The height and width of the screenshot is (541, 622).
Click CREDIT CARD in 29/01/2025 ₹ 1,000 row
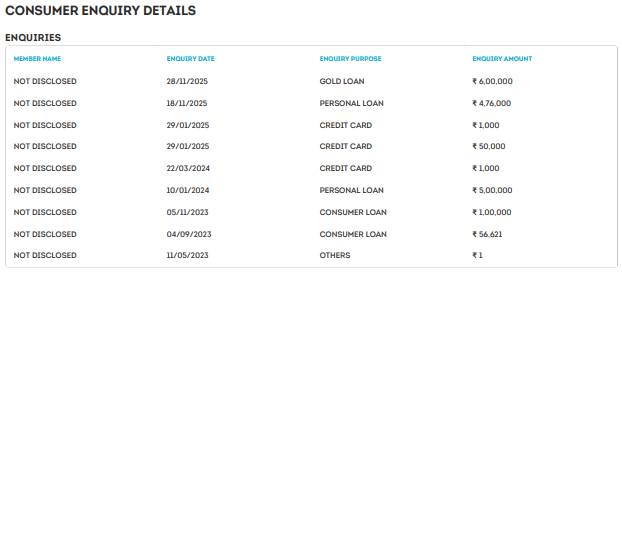pos(346,125)
